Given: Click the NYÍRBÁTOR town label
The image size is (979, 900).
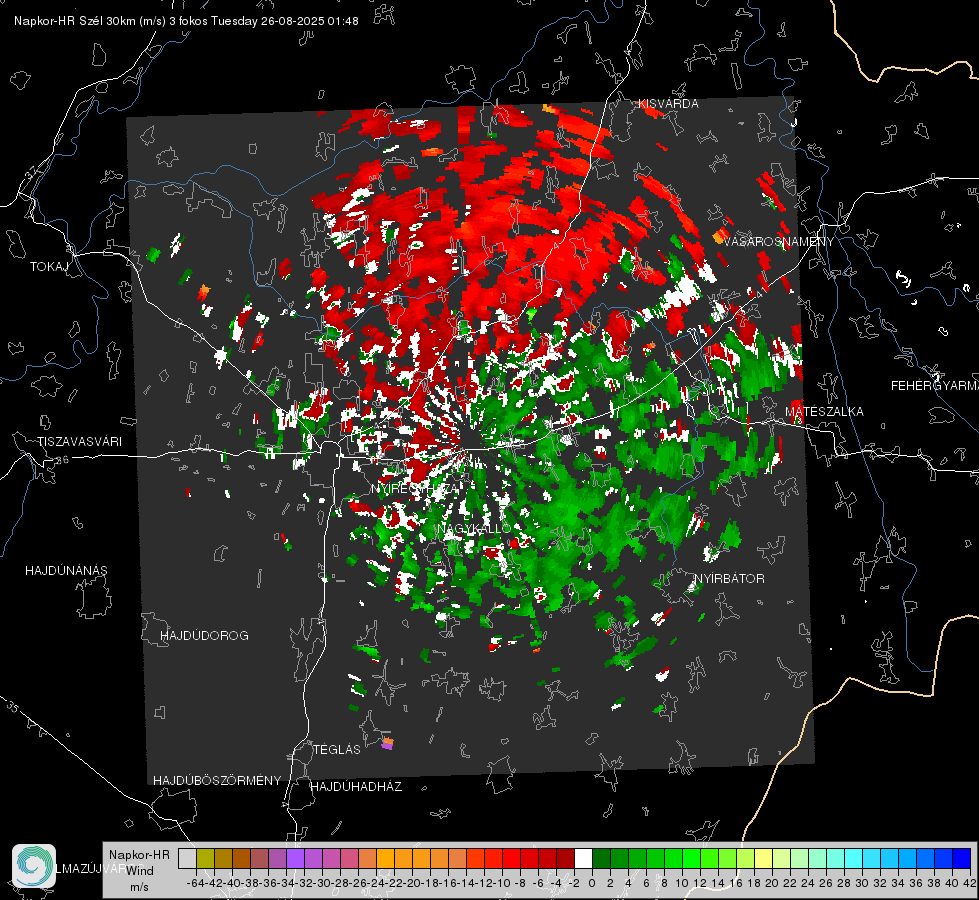Looking at the screenshot, I should click(729, 579).
